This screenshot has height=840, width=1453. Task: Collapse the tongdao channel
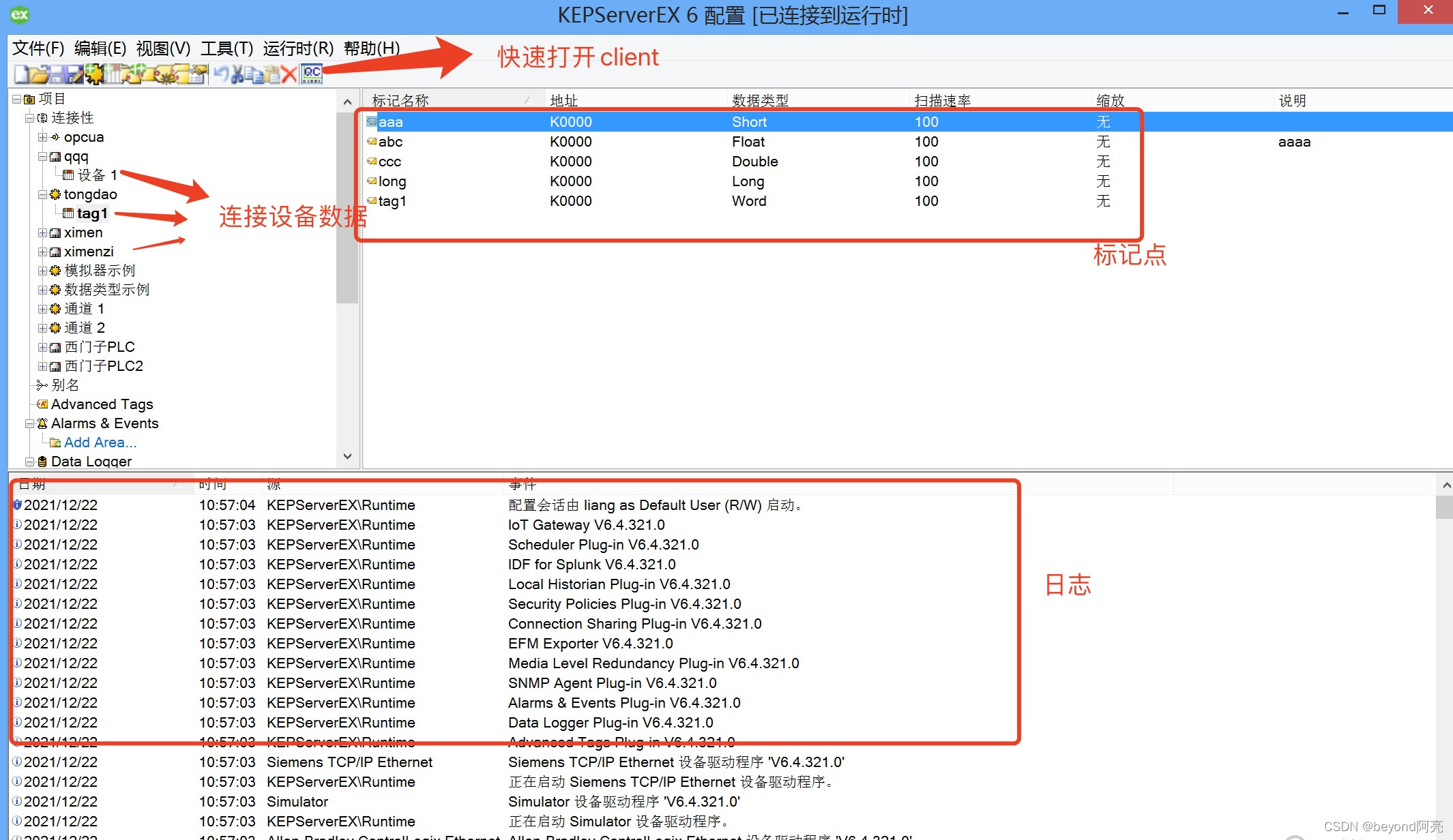click(x=42, y=194)
